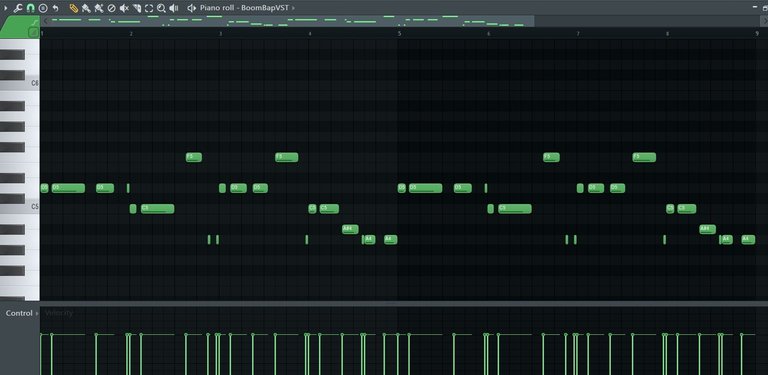
Task: Select the Slice tool
Action: click(137, 8)
